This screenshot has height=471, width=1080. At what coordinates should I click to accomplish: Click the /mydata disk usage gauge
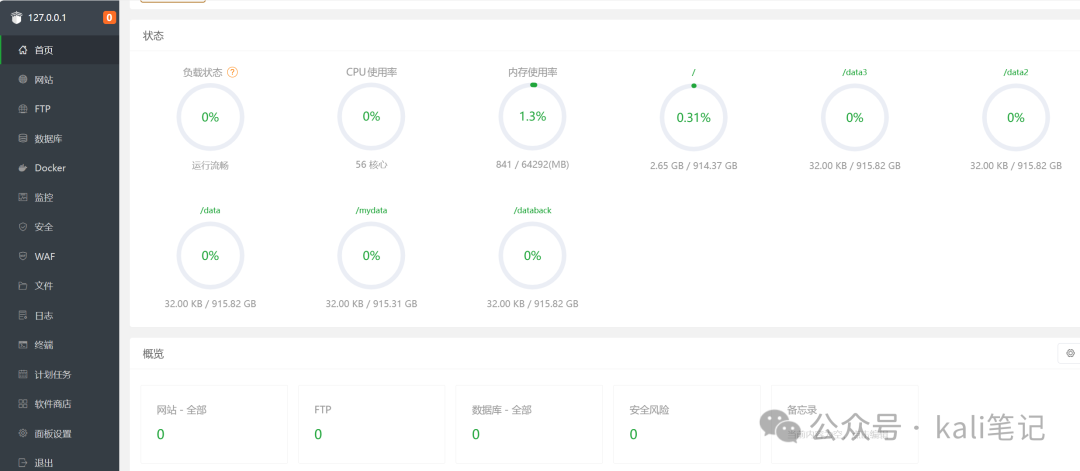(x=371, y=255)
